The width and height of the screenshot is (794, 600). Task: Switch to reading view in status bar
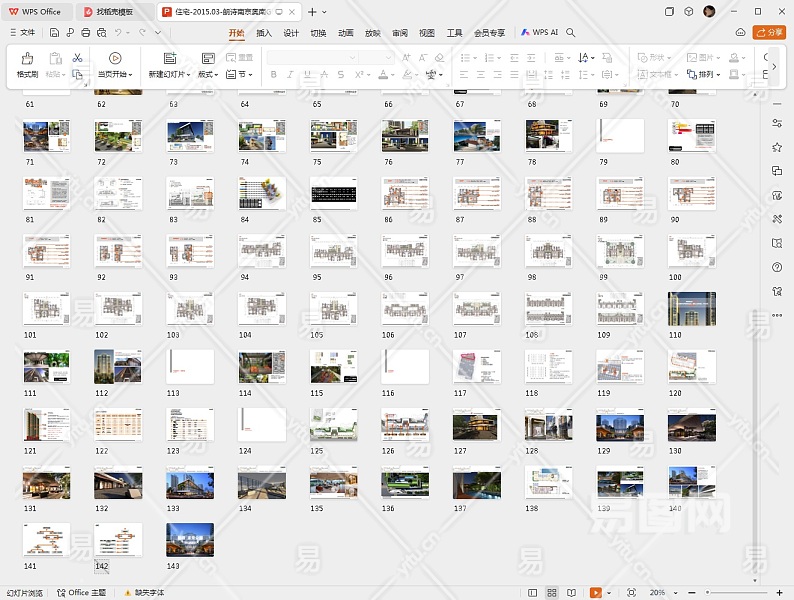pyautogui.click(x=570, y=592)
